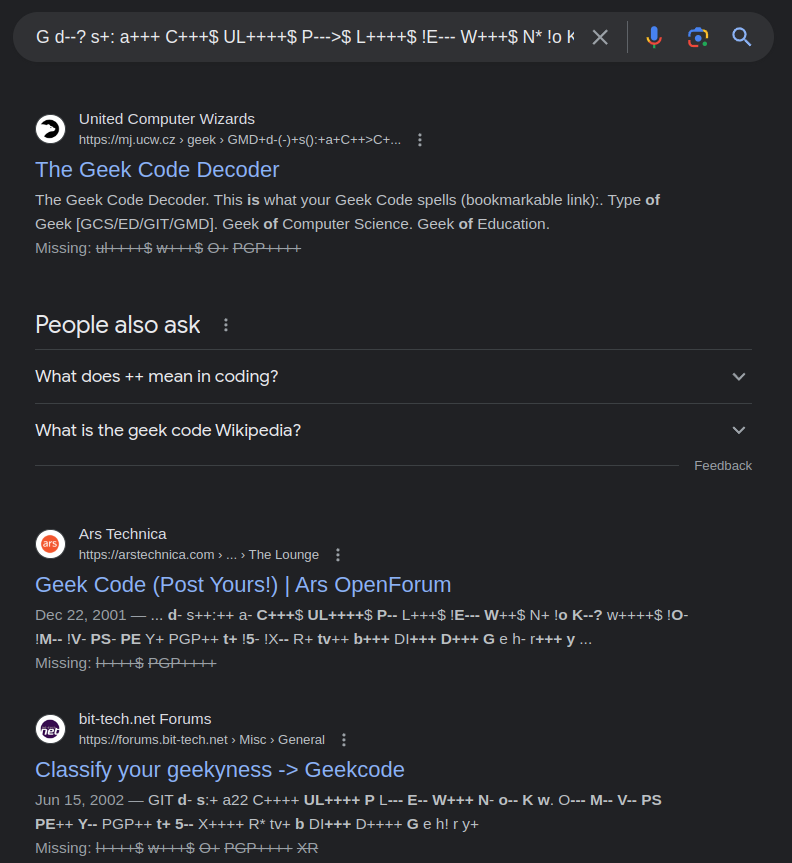The image size is (792, 863).
Task: Open "Geek Code (Post Yours!) | Ars OpenForum"
Action: [243, 584]
